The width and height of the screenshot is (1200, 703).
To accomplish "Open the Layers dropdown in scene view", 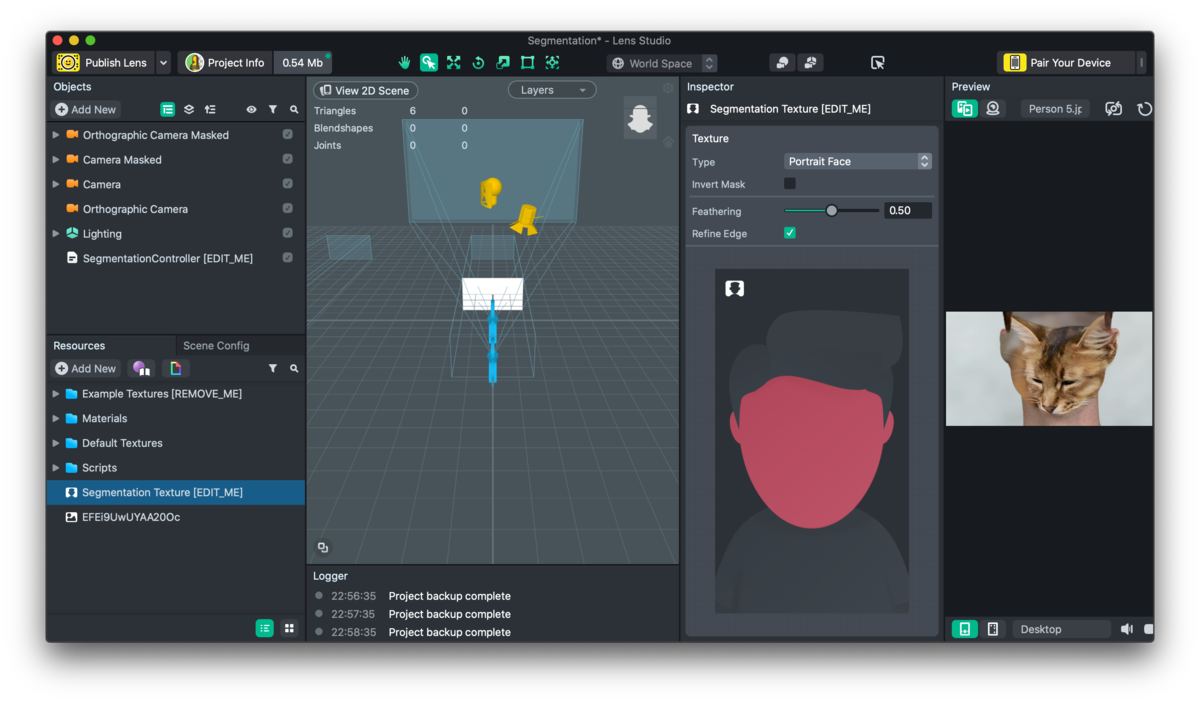I will (x=552, y=90).
